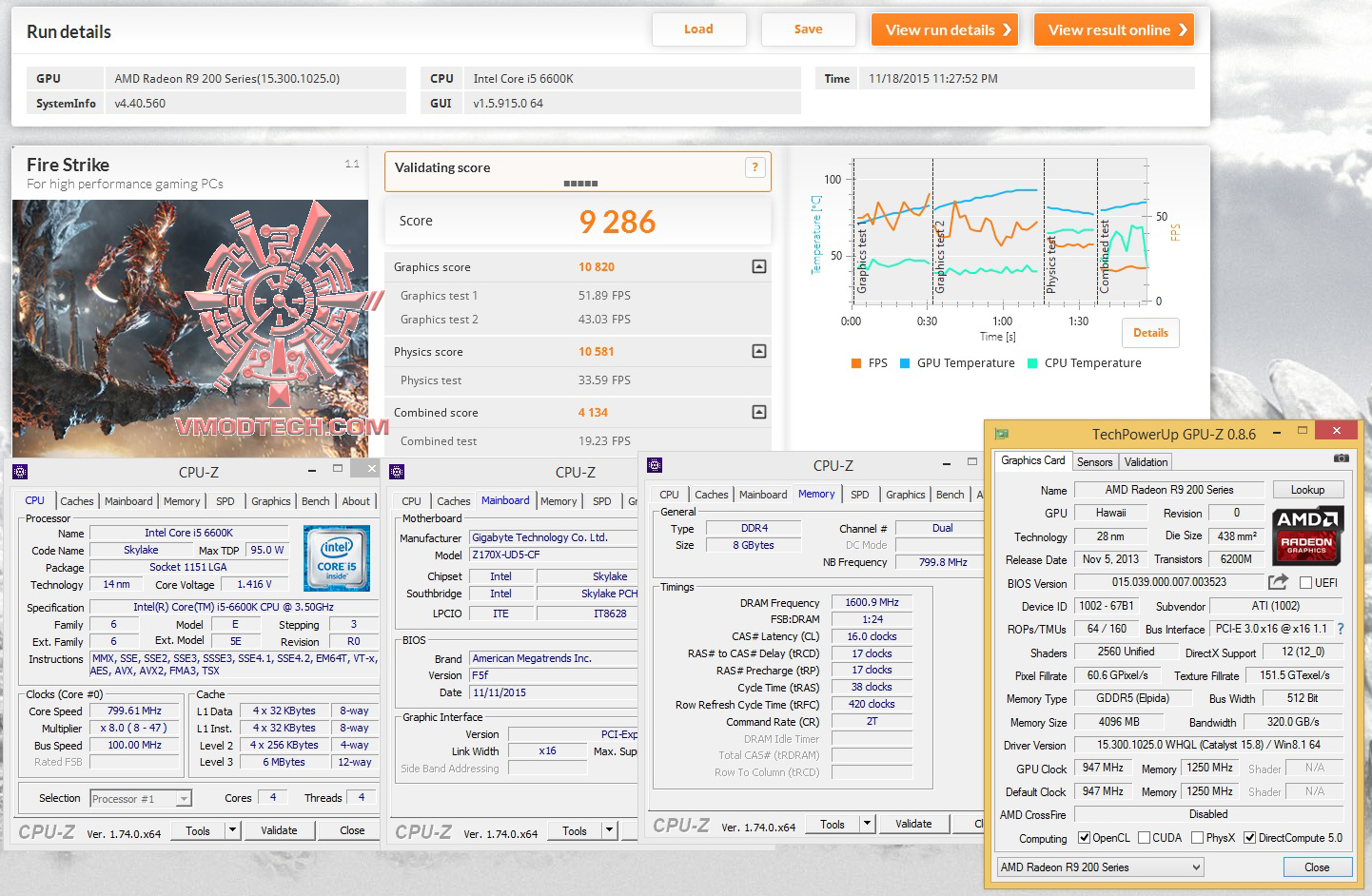Click the overall score value 9 286

pyautogui.click(x=617, y=223)
